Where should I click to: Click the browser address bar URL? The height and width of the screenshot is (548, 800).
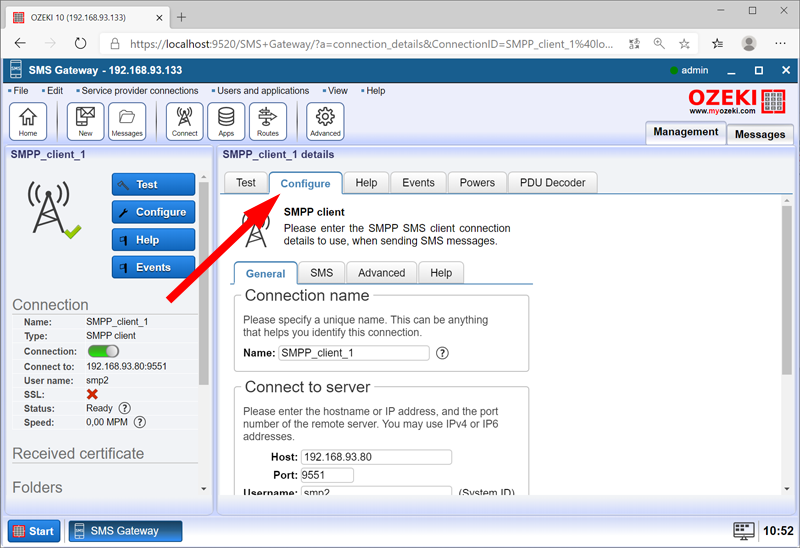point(371,44)
